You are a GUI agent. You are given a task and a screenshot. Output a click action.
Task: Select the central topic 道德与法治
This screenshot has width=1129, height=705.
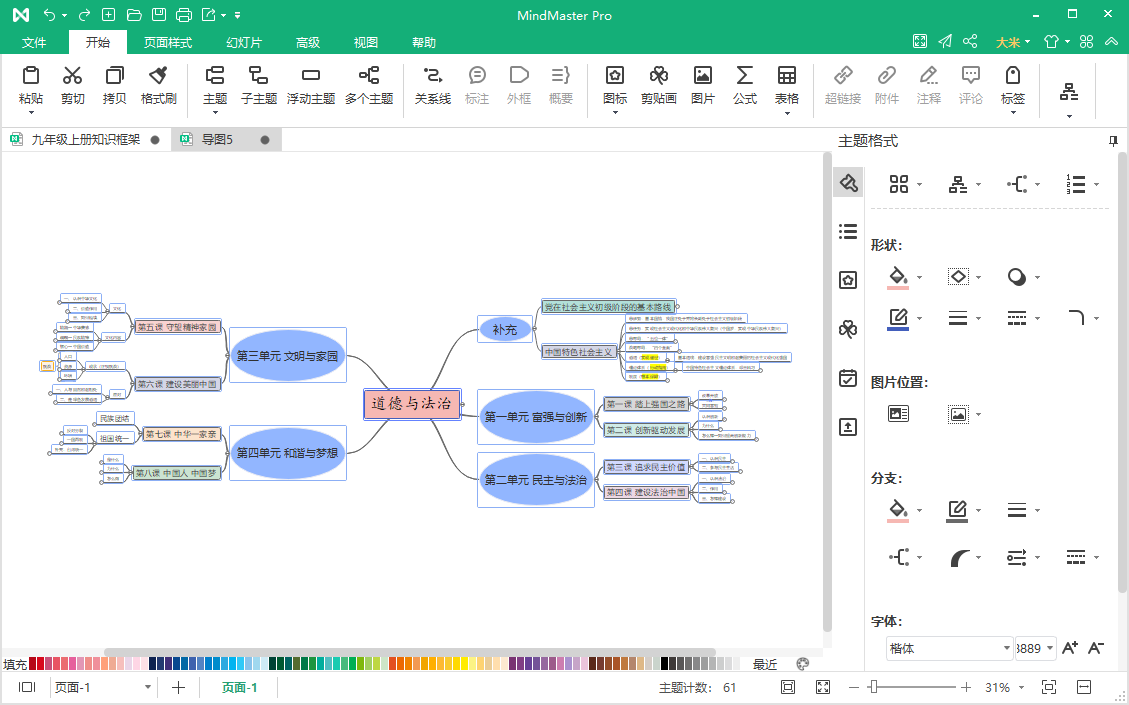point(412,404)
